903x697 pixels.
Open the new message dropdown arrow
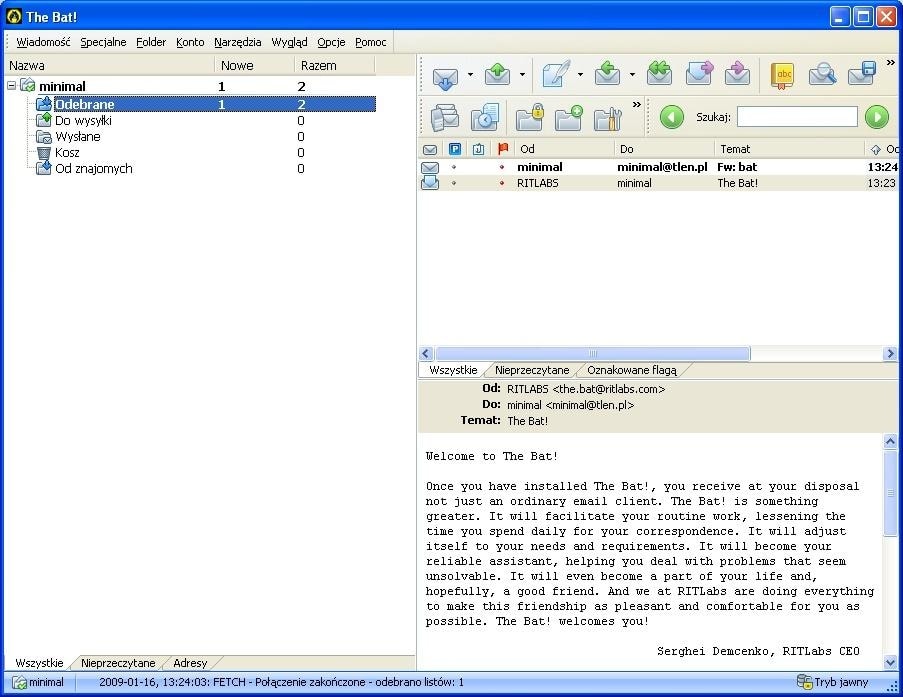coord(580,74)
